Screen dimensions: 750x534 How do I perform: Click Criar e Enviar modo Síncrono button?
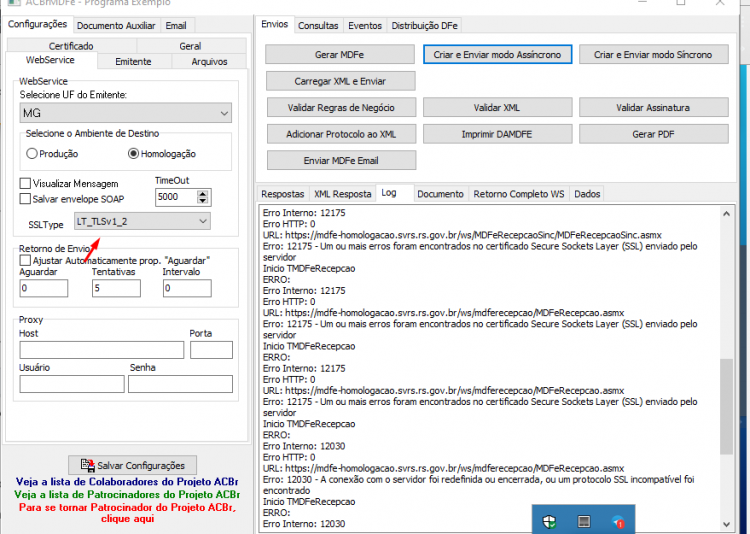coord(653,55)
